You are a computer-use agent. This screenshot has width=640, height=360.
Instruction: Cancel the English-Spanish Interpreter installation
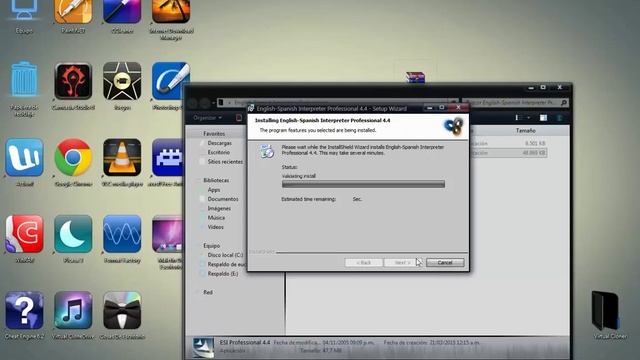point(445,262)
